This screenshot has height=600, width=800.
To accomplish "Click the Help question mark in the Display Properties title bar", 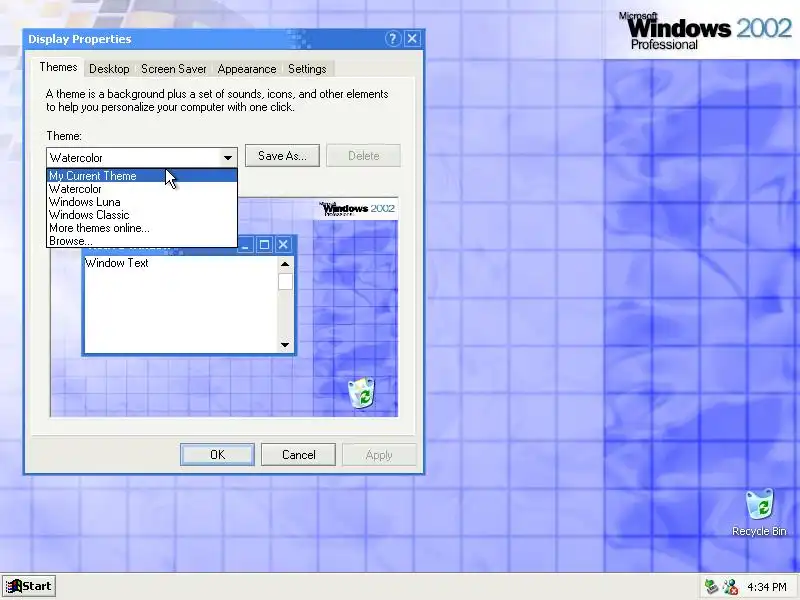I will coord(392,39).
